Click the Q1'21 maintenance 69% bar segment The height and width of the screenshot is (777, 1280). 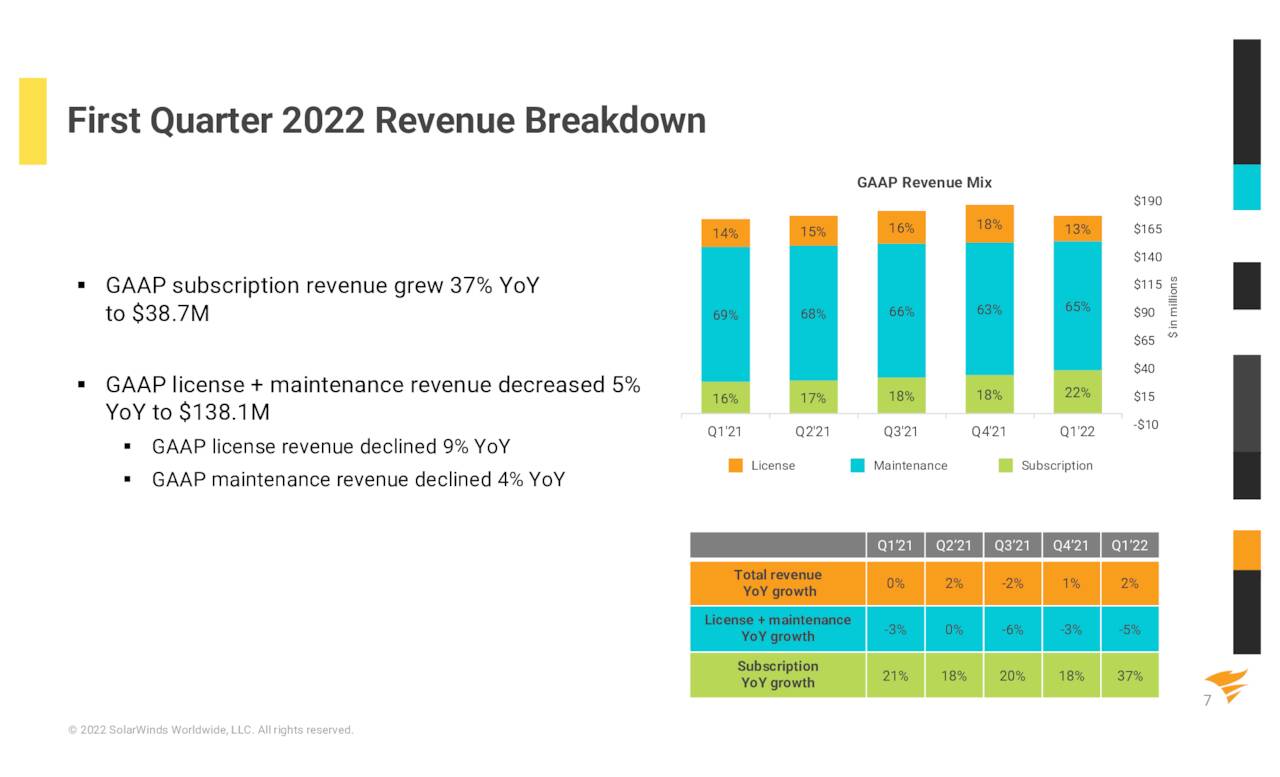(725, 314)
